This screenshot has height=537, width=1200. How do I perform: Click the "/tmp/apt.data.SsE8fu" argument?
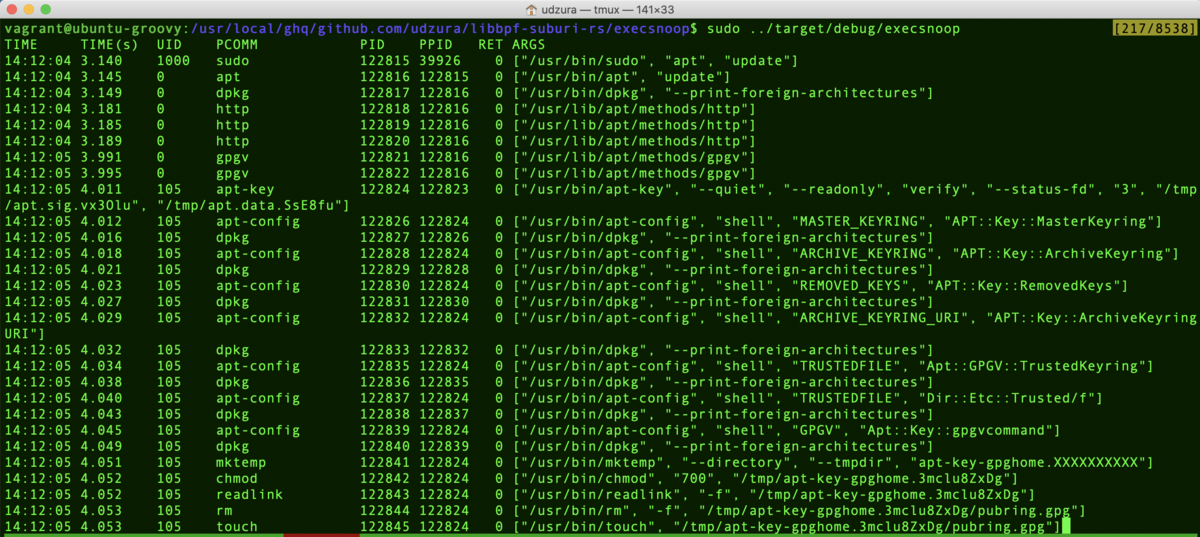(250, 205)
